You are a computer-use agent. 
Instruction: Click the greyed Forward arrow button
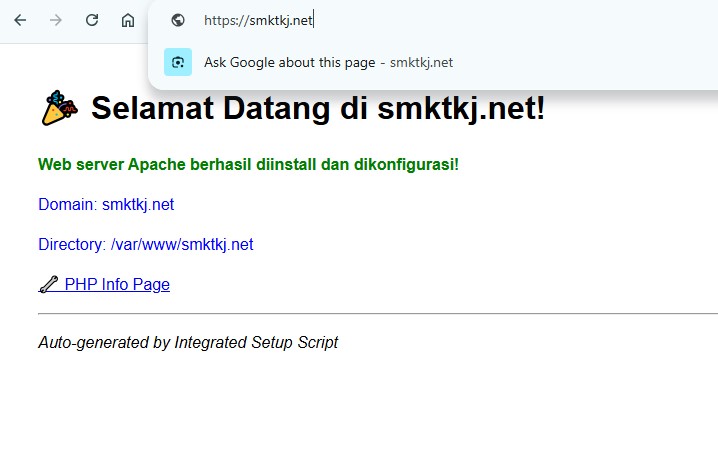tap(56, 20)
